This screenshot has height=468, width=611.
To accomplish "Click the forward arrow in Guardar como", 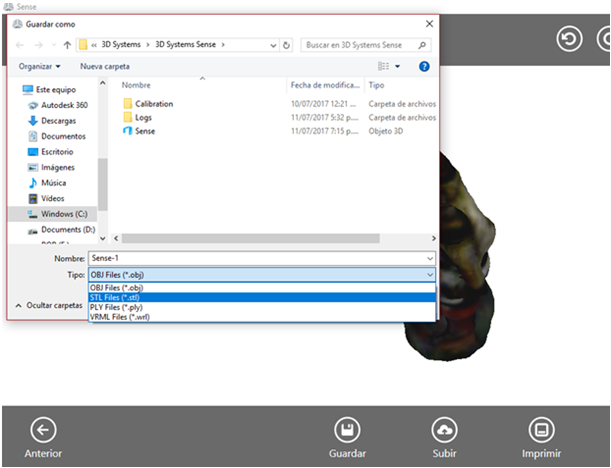I will pyautogui.click(x=39, y=45).
